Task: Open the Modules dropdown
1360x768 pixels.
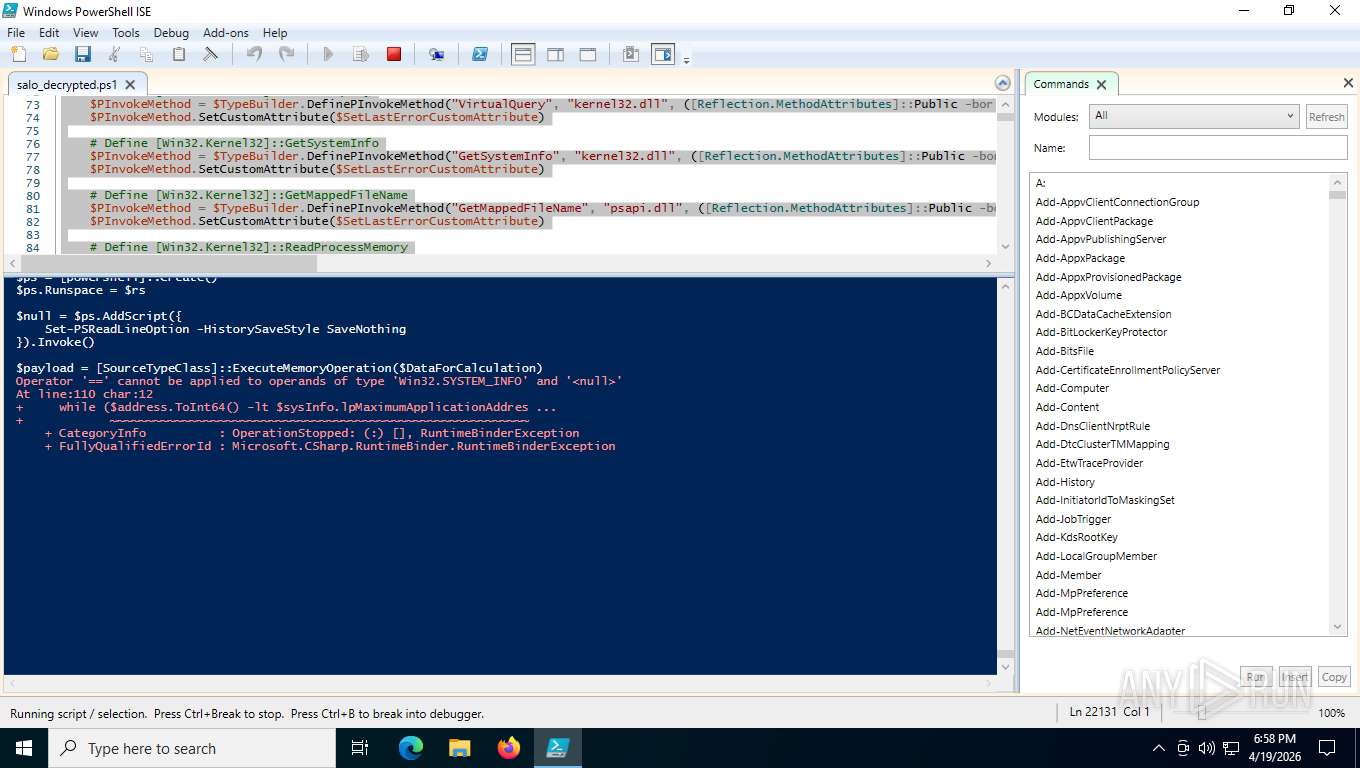Action: click(x=1194, y=116)
